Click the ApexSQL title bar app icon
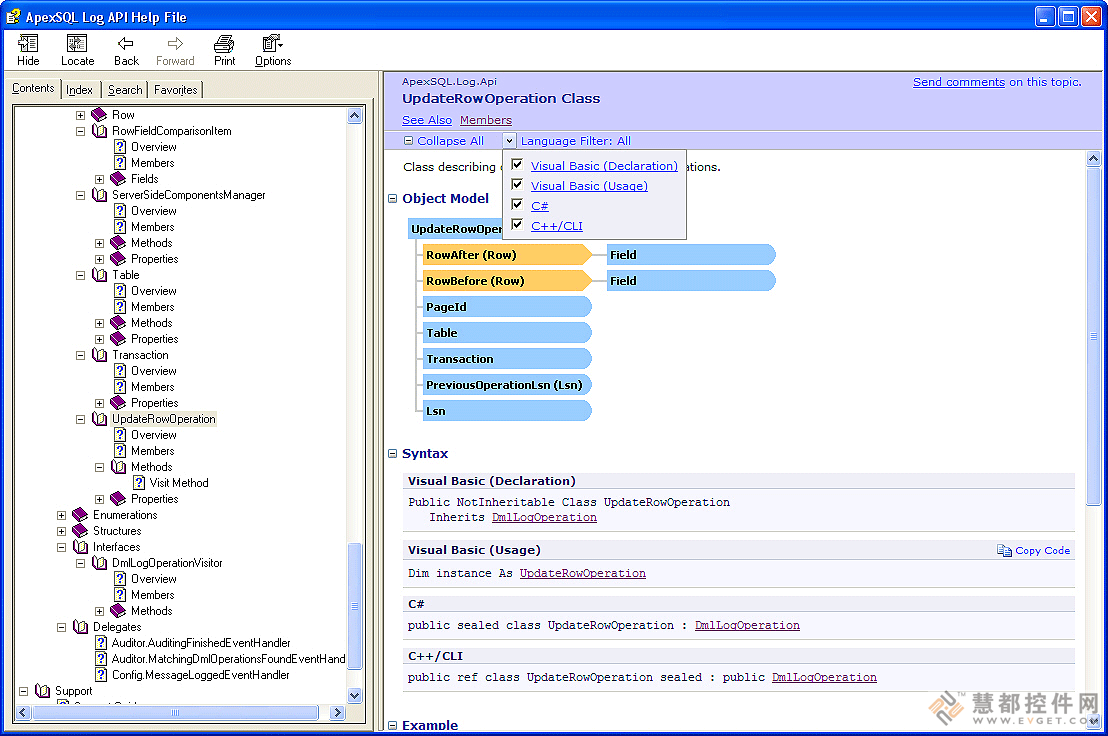Screen dimensions: 1108x736 (x=13, y=16)
